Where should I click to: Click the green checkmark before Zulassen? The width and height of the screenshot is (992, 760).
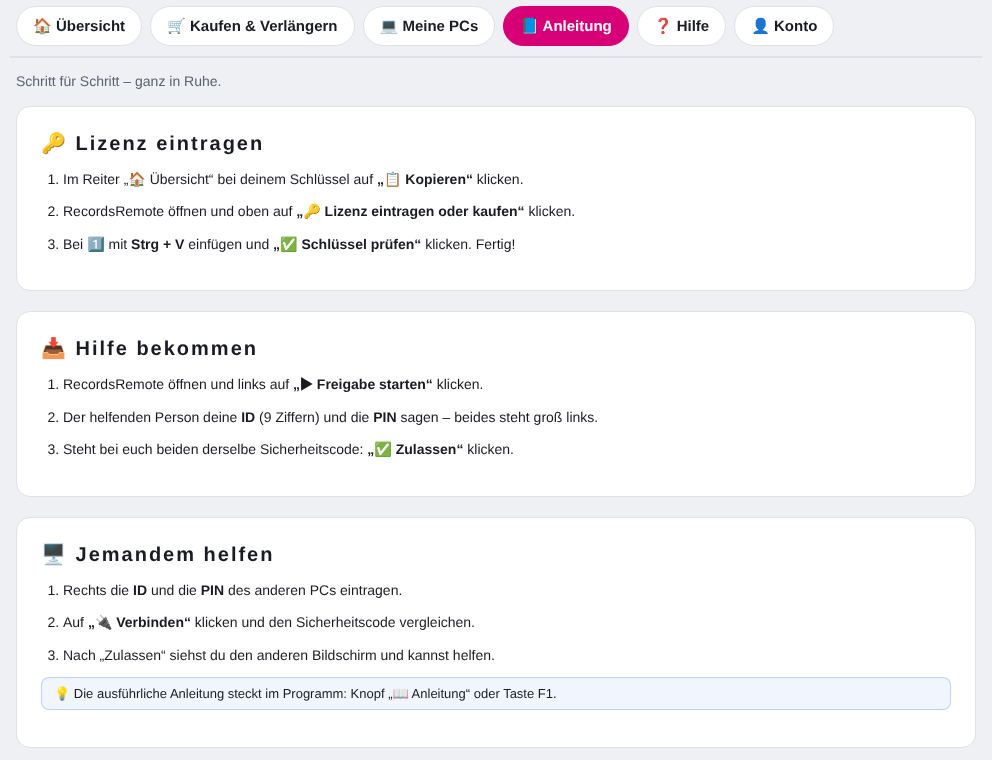point(383,449)
